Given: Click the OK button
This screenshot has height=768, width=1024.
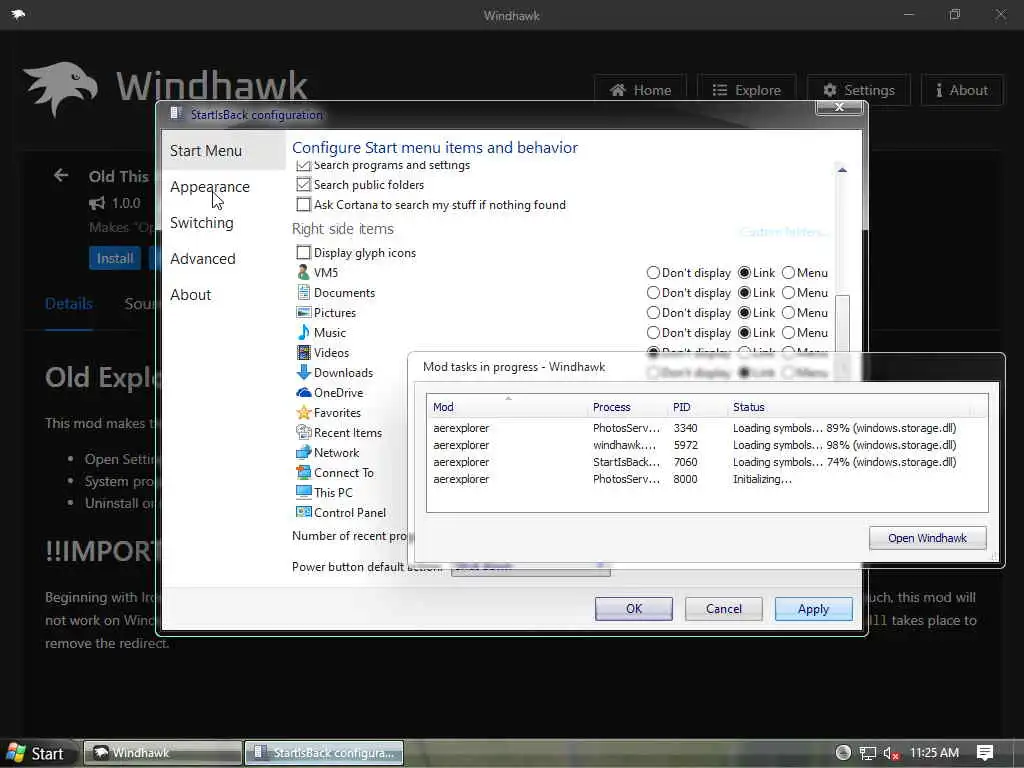Looking at the screenshot, I should click(x=633, y=609).
